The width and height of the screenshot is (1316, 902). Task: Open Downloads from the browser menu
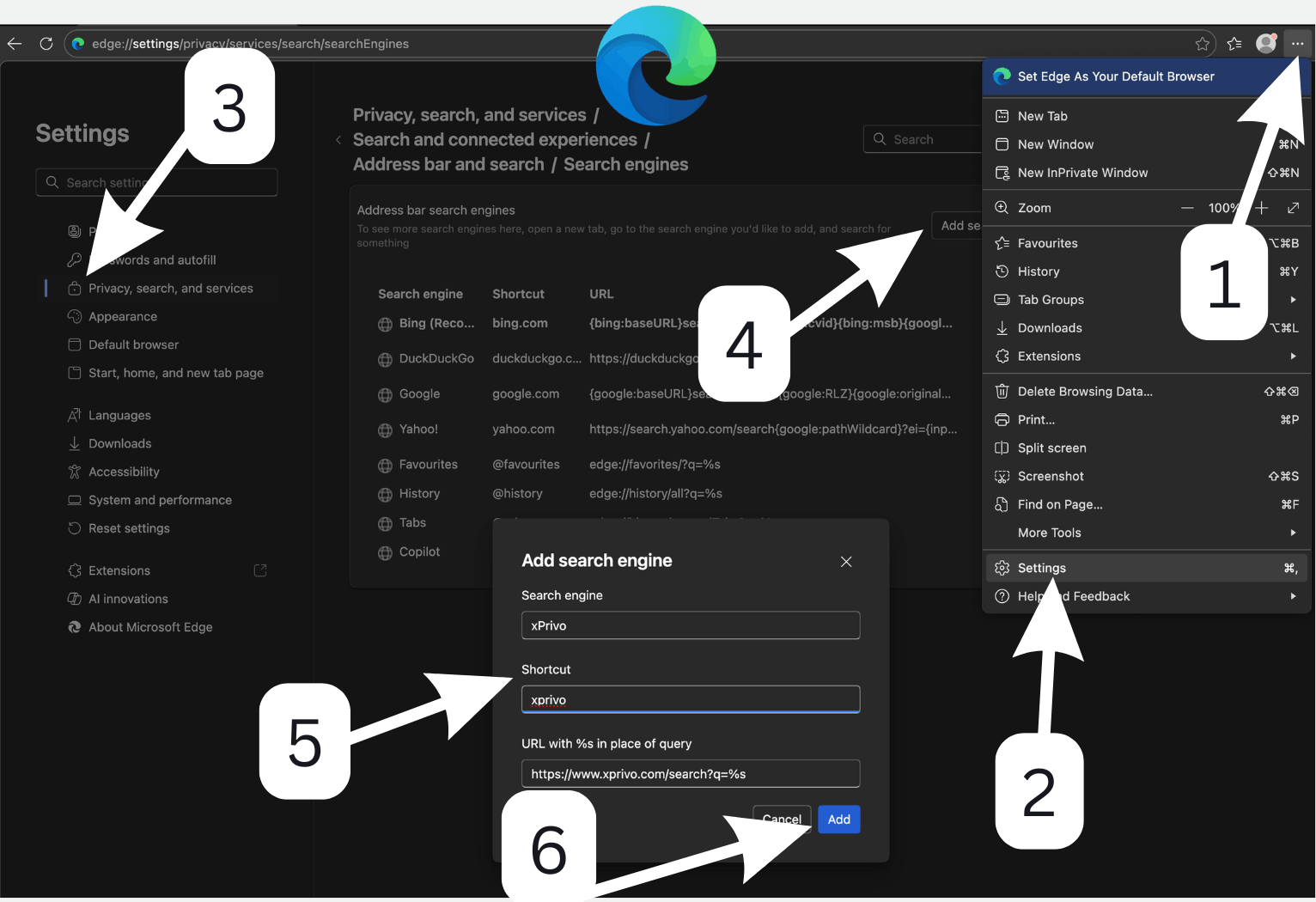(1147, 328)
